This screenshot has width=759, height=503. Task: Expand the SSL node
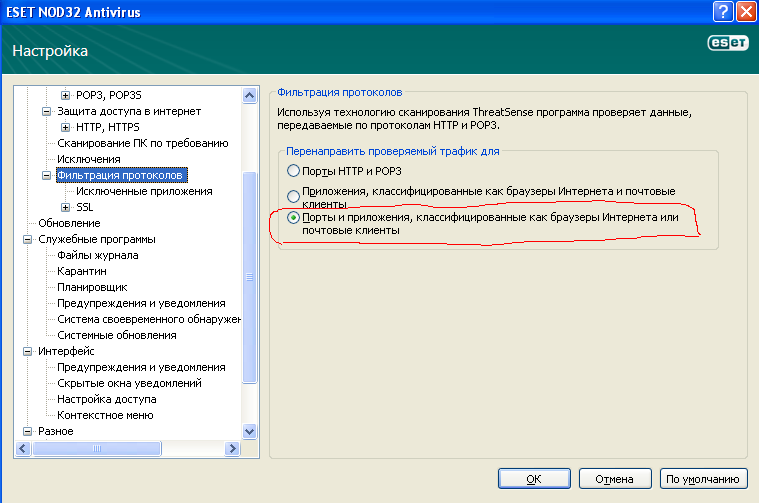click(x=65, y=207)
